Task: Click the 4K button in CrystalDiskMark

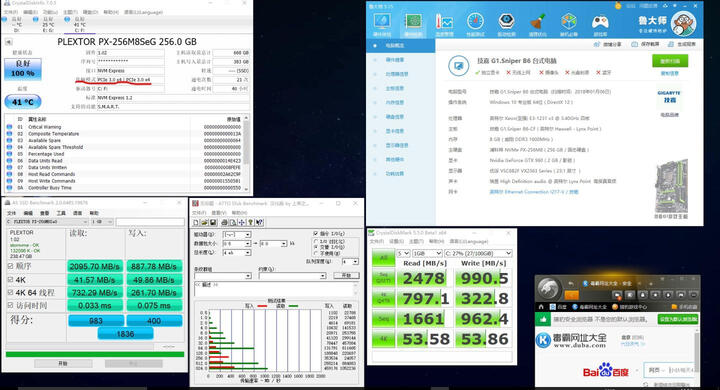Action: (x=383, y=339)
